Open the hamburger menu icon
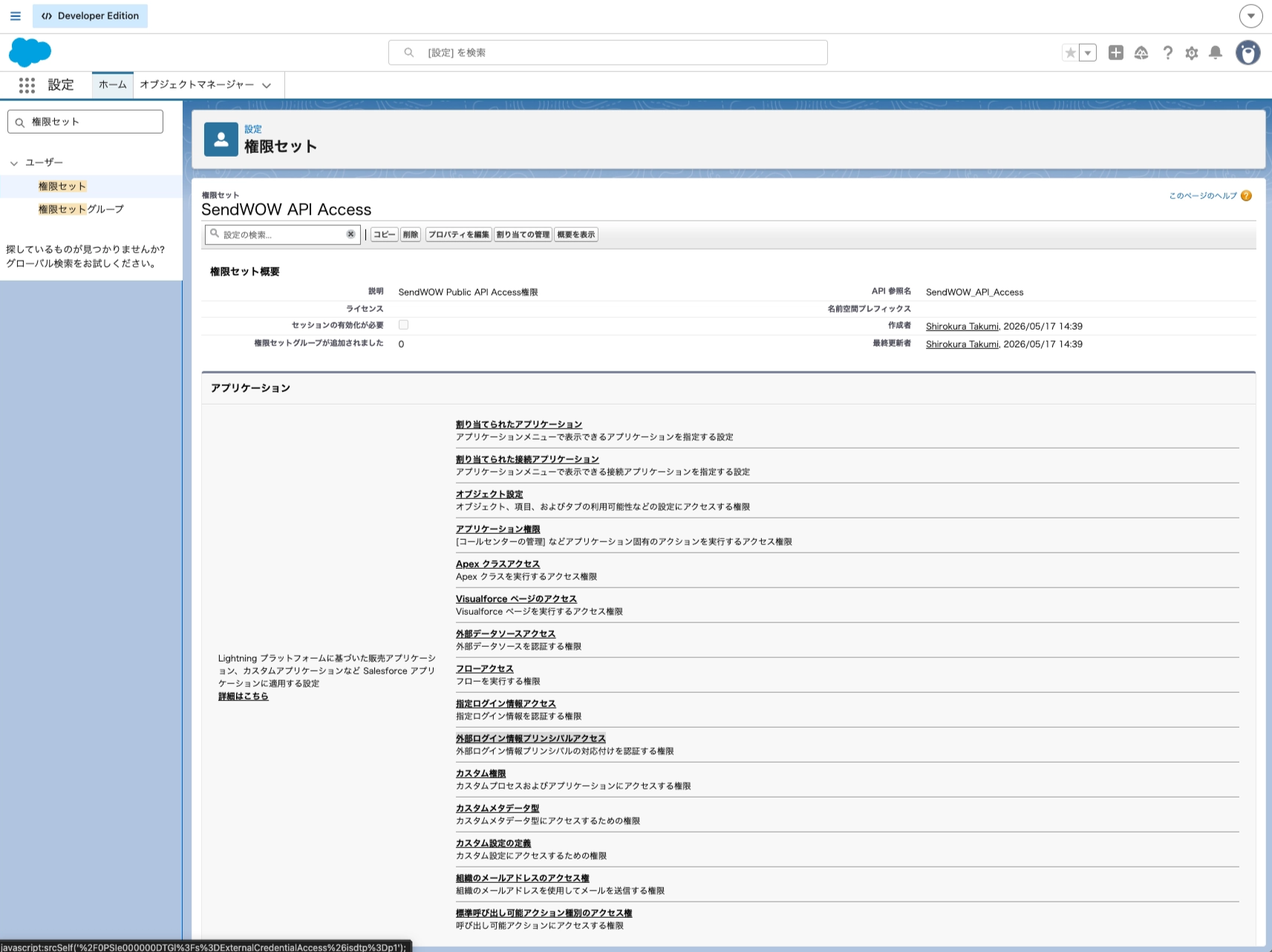Viewport: 1272px width, 952px height. [x=16, y=16]
